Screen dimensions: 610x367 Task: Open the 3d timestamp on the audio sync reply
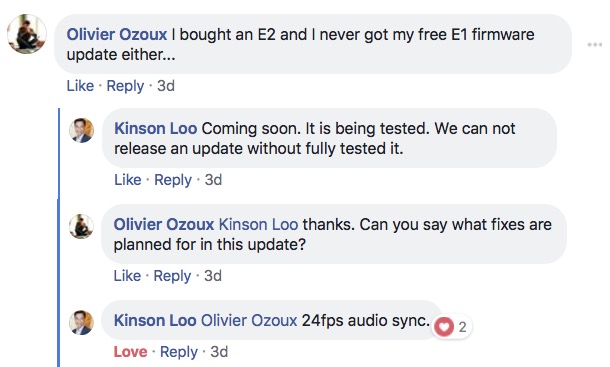(219, 352)
